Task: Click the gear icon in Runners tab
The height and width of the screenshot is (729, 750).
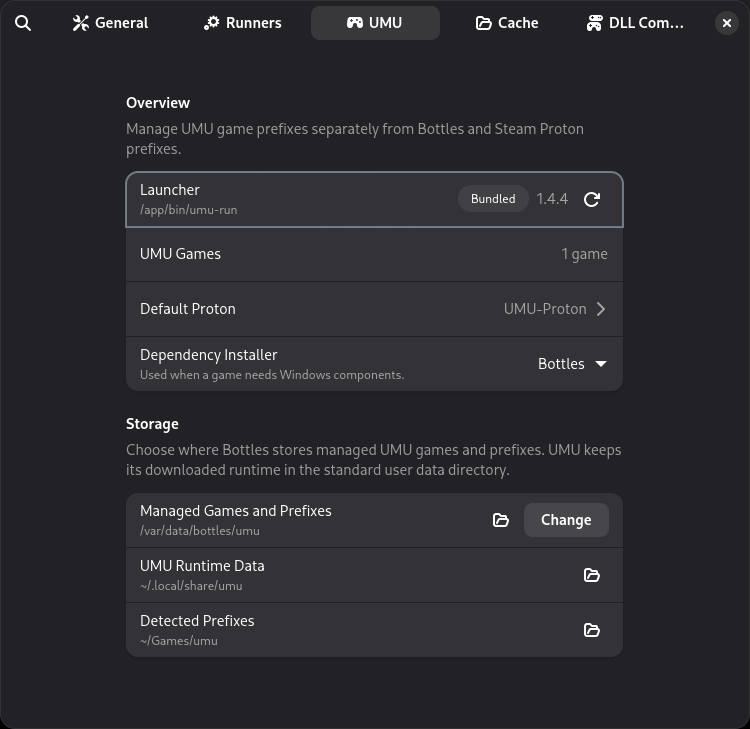Action: [x=211, y=23]
